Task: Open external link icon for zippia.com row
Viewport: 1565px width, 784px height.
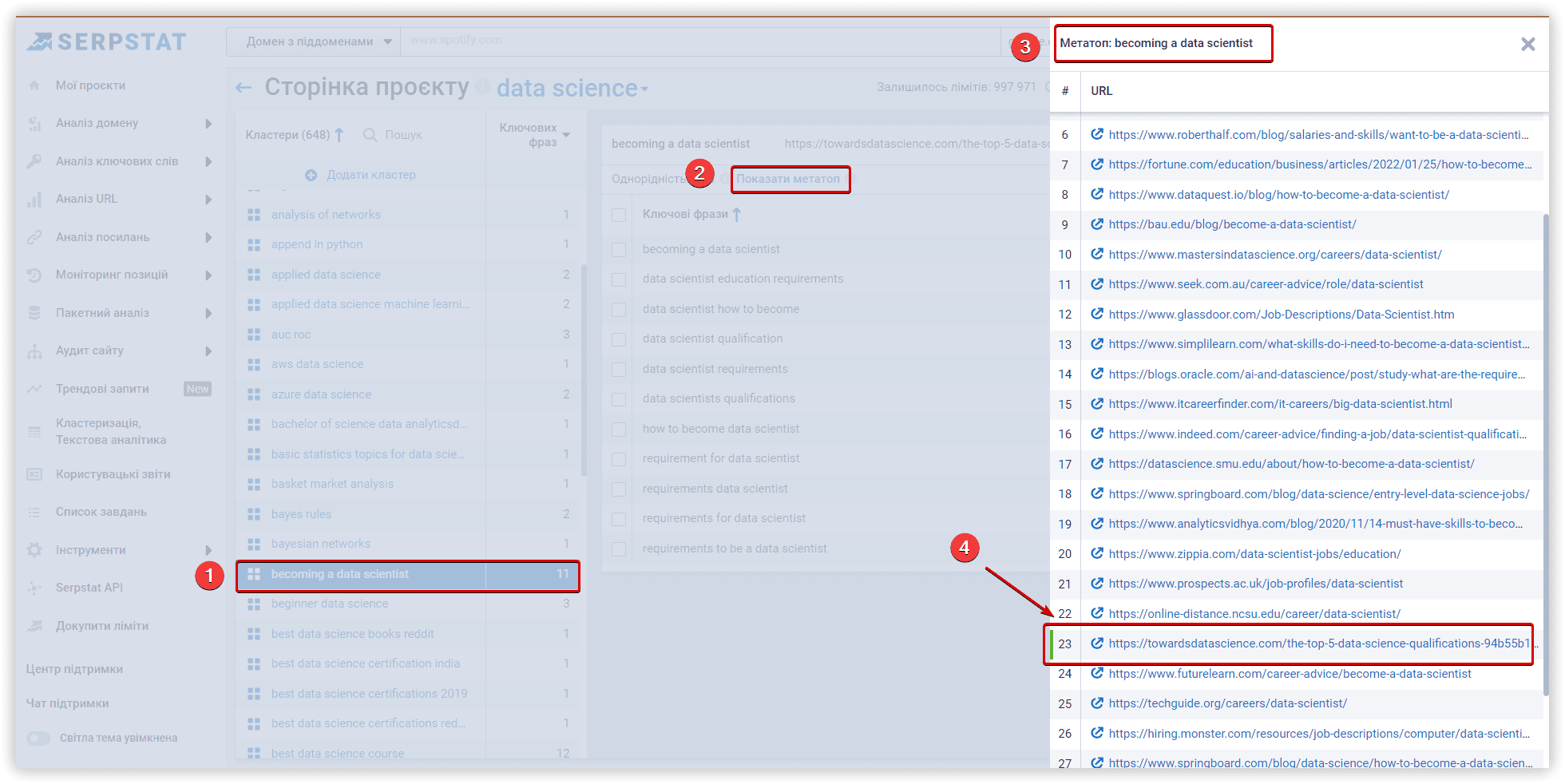Action: (1097, 553)
